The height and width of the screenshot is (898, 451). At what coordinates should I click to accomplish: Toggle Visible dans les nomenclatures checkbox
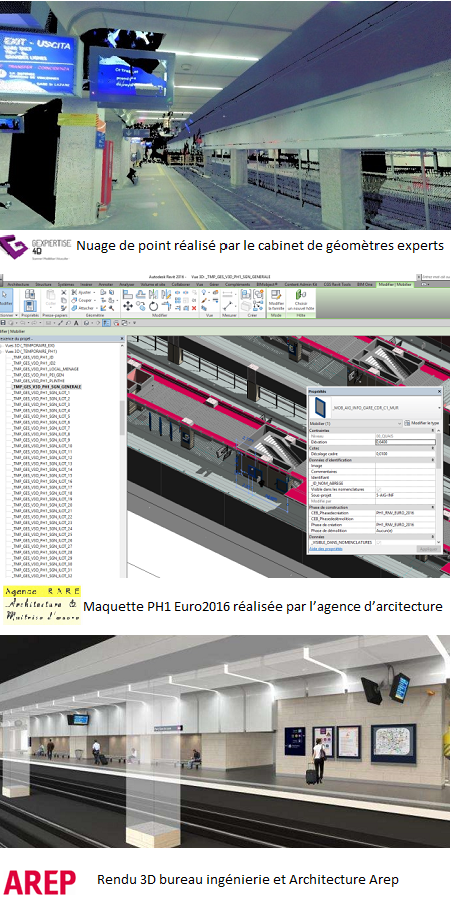click(x=379, y=489)
